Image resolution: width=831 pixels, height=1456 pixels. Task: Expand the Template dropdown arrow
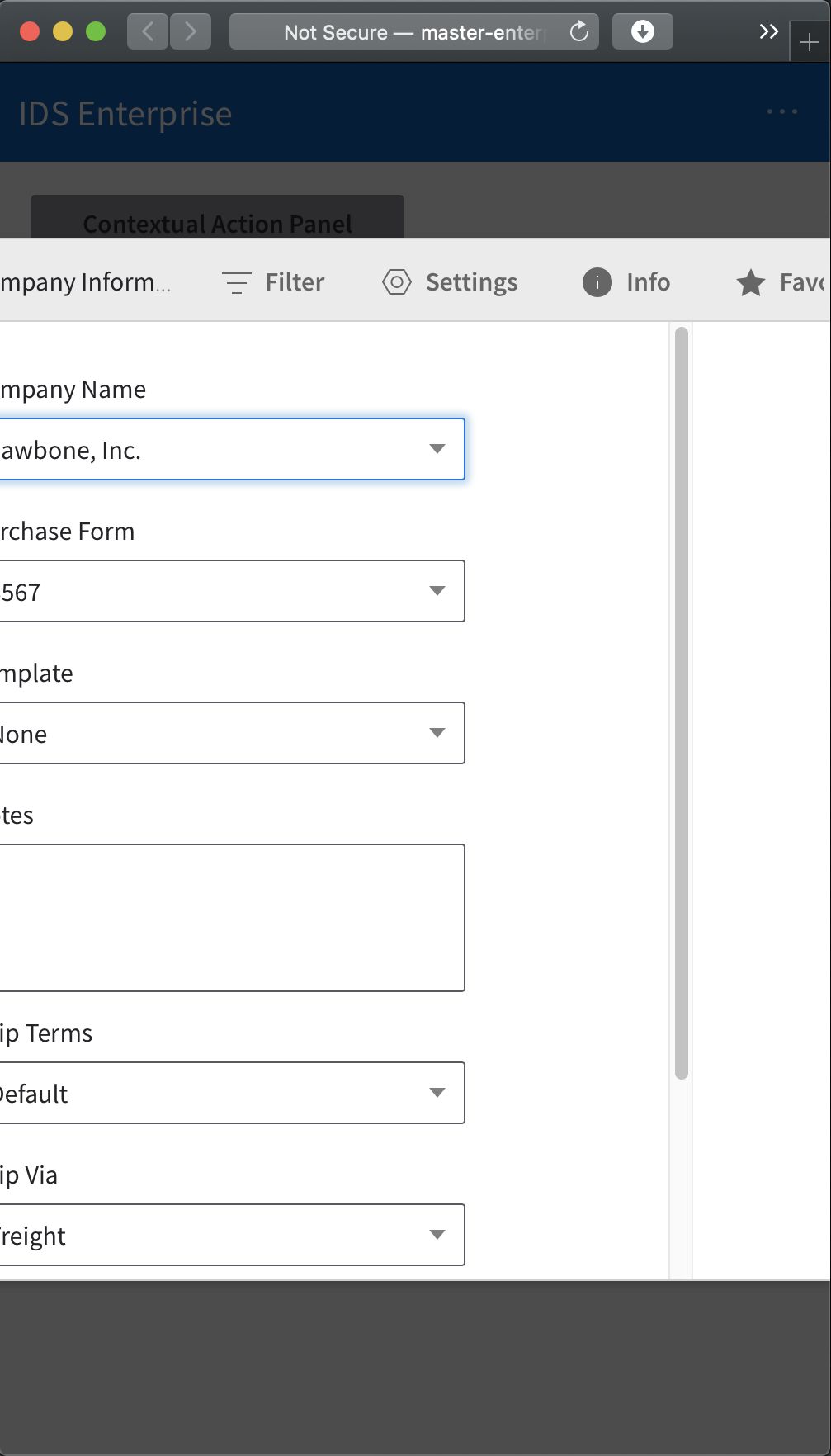tap(437, 733)
